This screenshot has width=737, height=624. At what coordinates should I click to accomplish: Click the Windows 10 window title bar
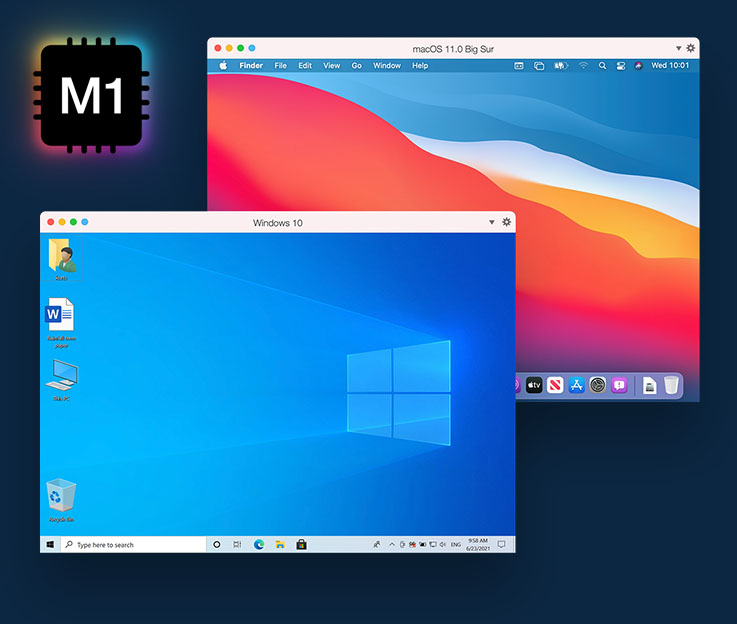tap(277, 223)
